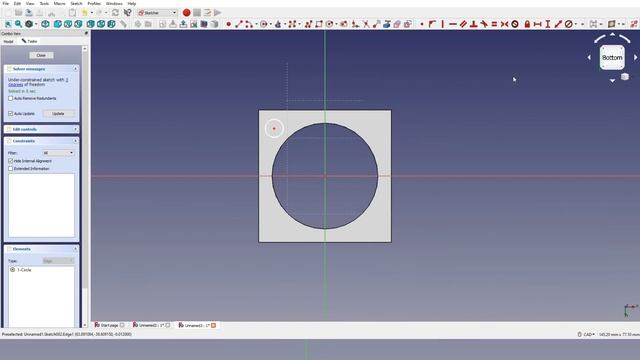Toggle Hide Internal Alignment checkbox
The image size is (640, 360).
[x=11, y=161]
